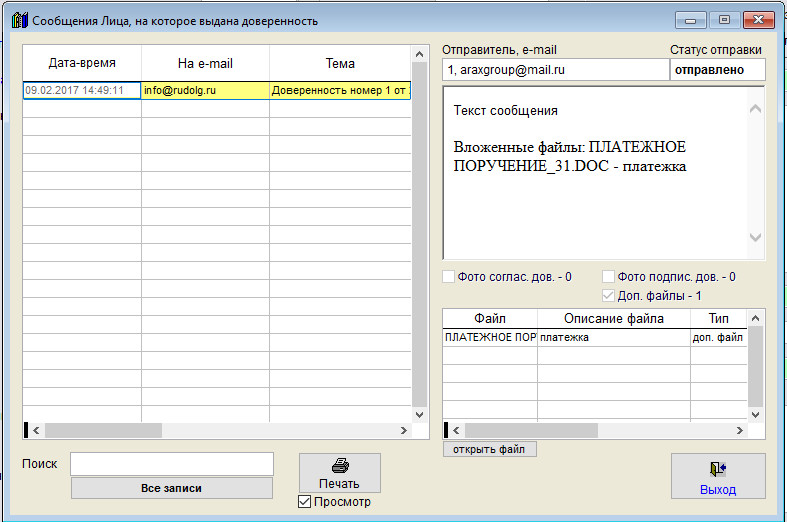Click the messages table scroll left arrow
Viewport: 787px width, 522px height.
(36, 430)
